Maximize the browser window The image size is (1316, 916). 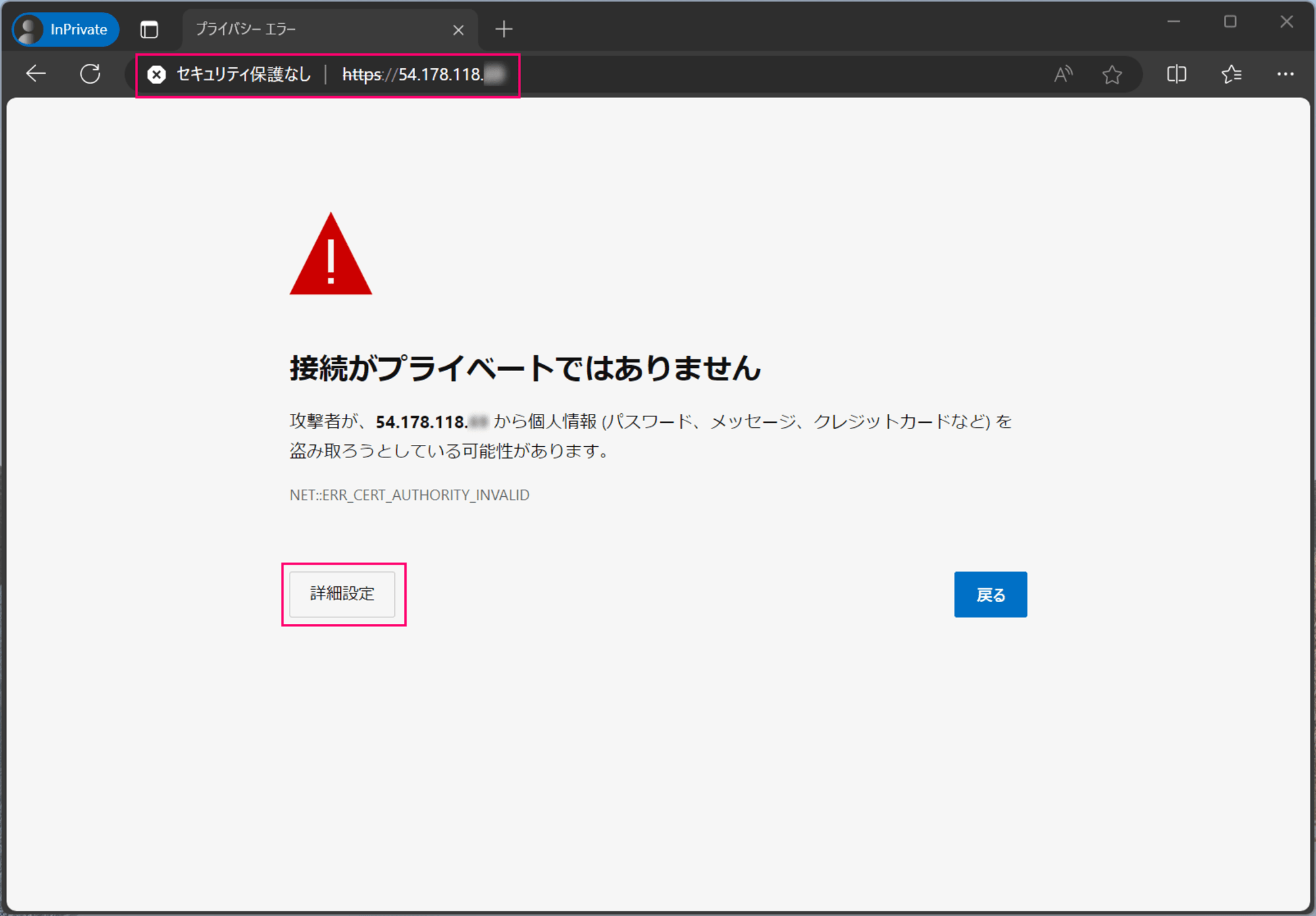[1230, 22]
